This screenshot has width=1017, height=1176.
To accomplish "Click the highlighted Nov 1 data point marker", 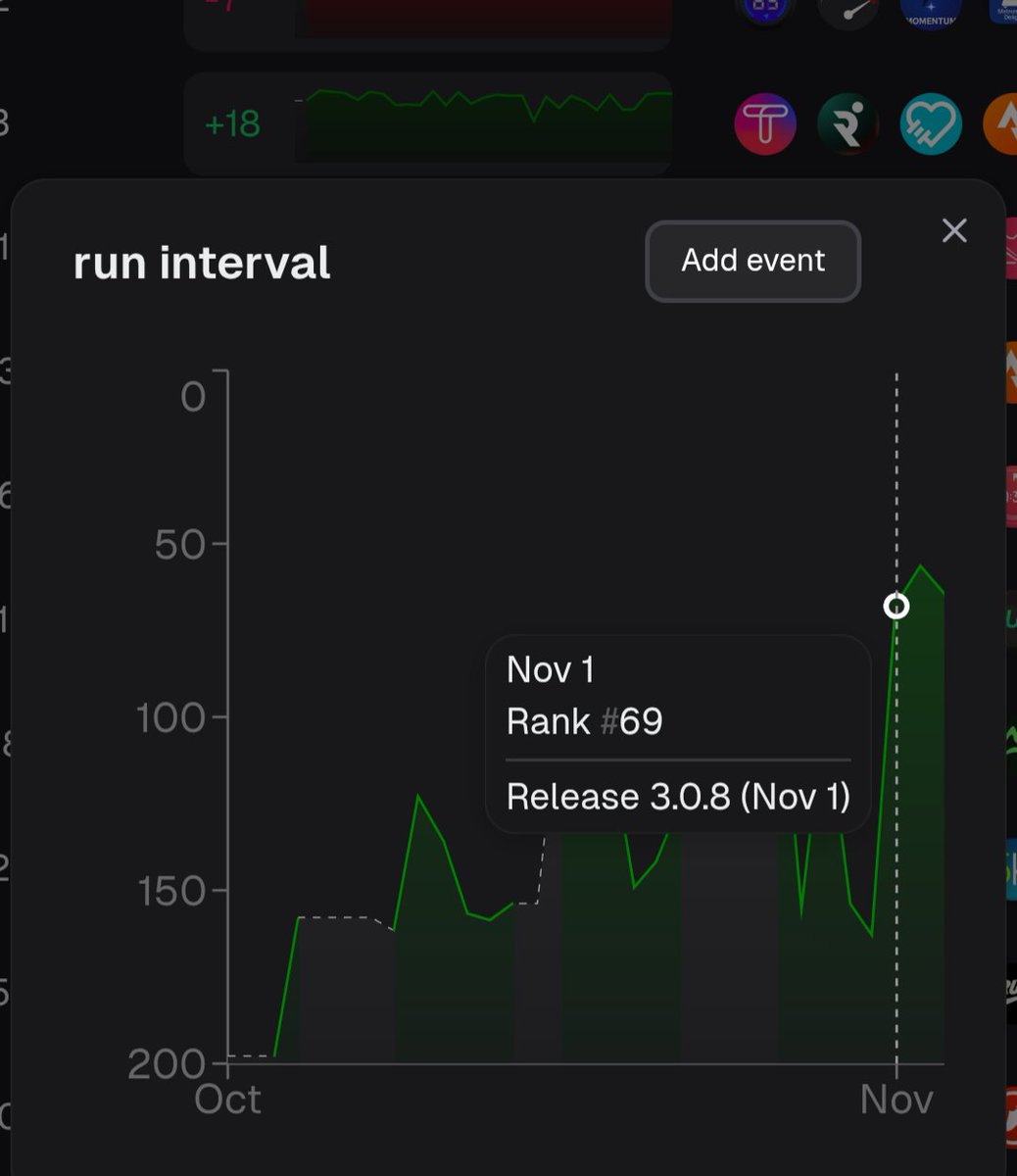I will click(896, 607).
